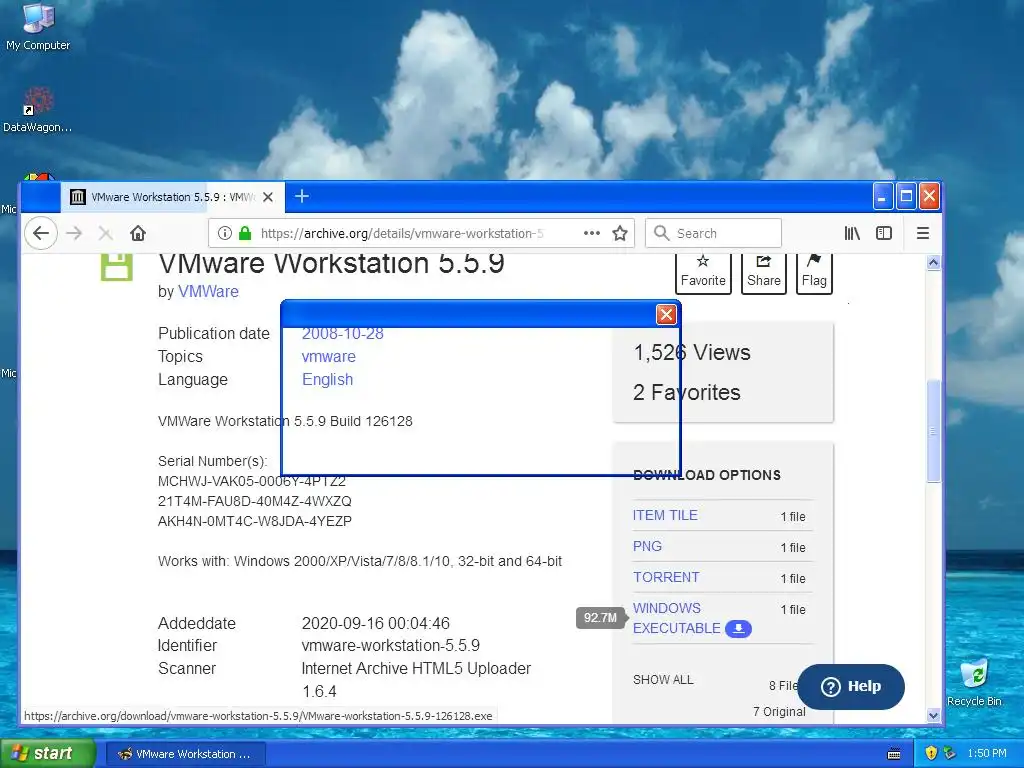This screenshot has width=1024, height=768.
Task: Open a new tab with the plus button
Action: 302,196
